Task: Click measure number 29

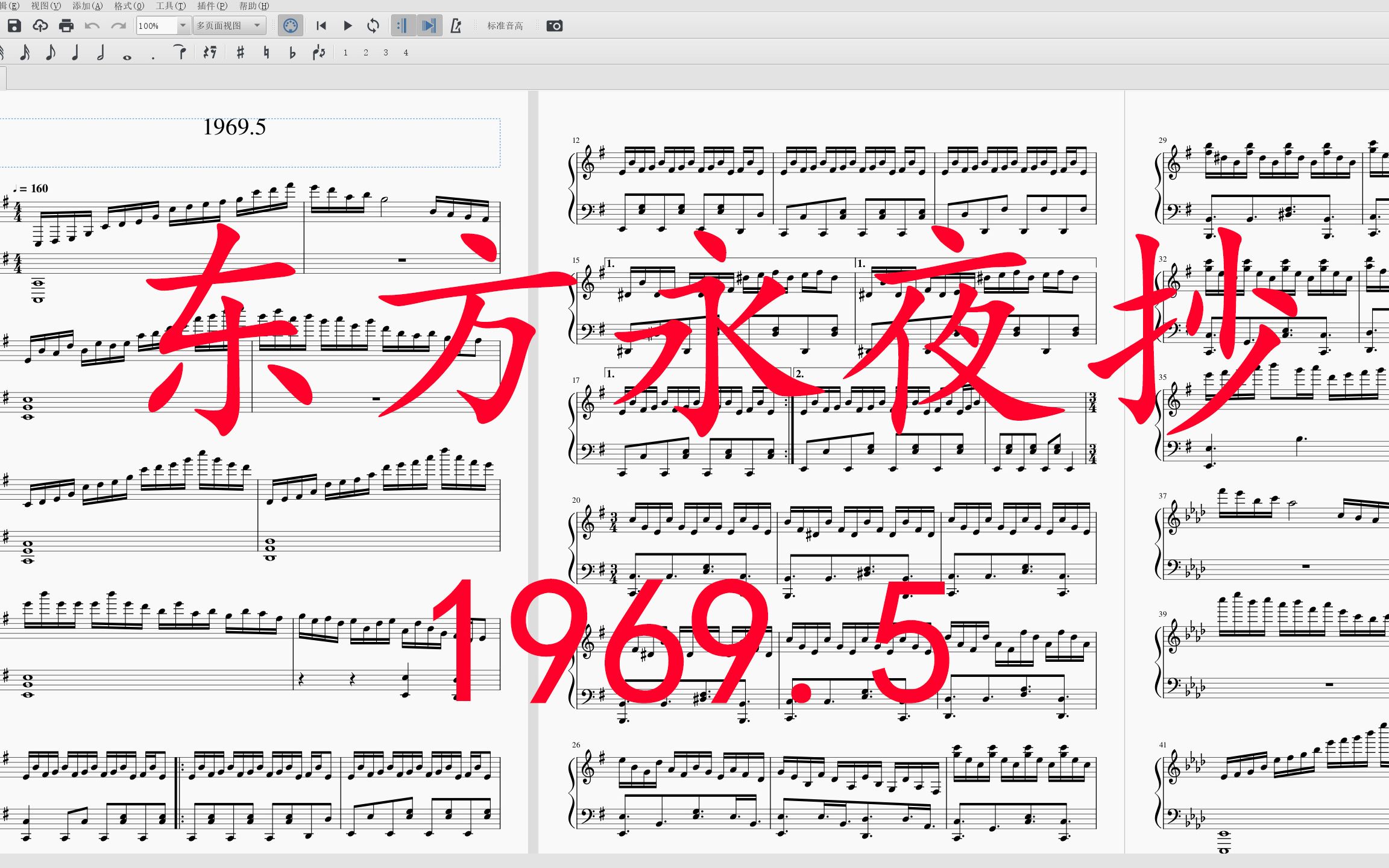Action: 1162,140
